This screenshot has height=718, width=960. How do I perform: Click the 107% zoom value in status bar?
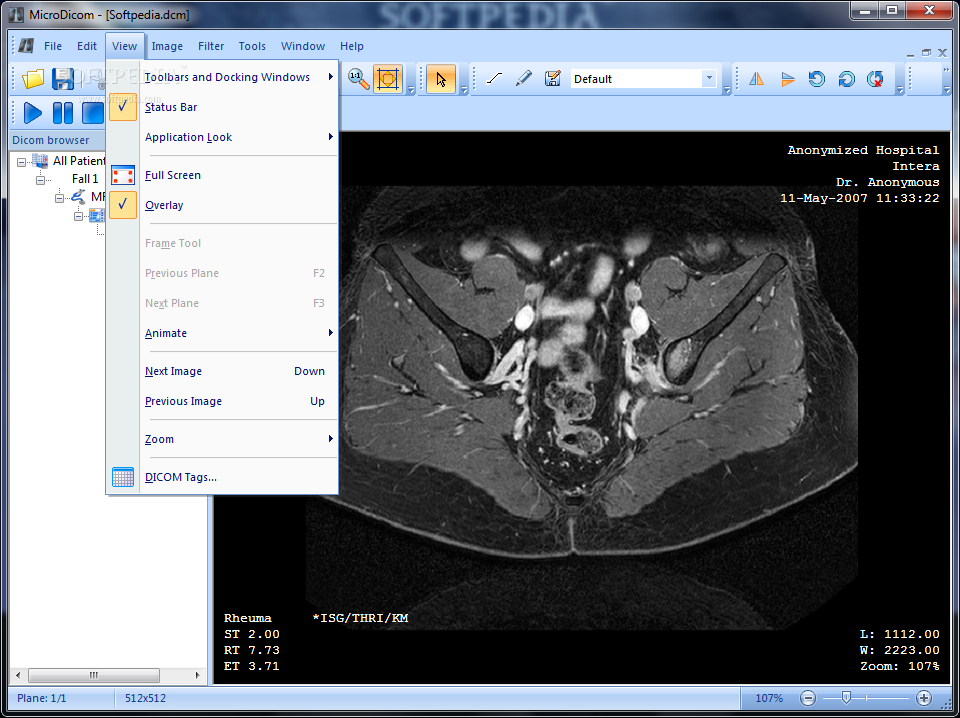(x=768, y=698)
